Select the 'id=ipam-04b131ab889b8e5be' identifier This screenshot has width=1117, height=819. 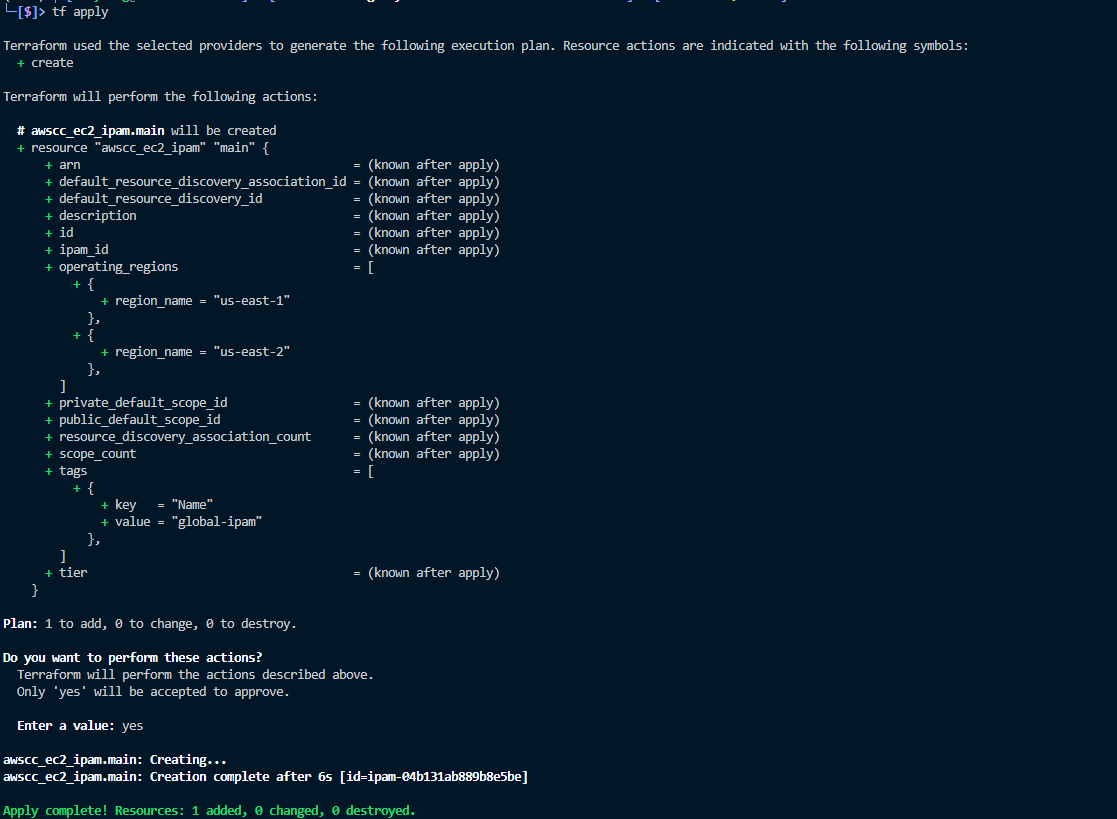click(434, 777)
